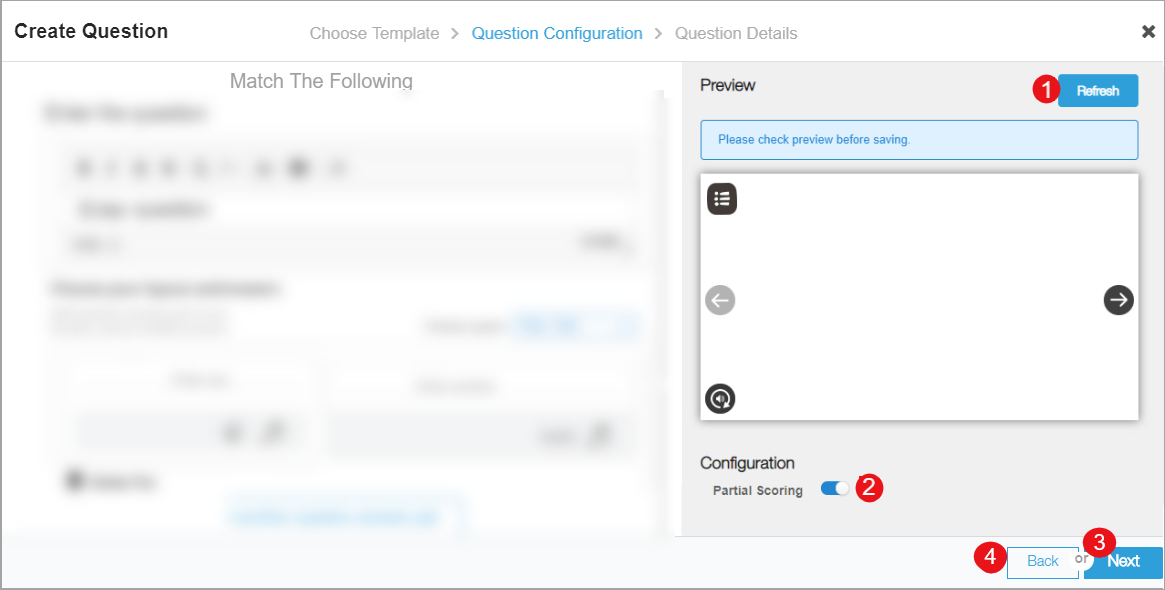Refresh the question preview
Screen dimensions: 1165x590
(x=1097, y=91)
